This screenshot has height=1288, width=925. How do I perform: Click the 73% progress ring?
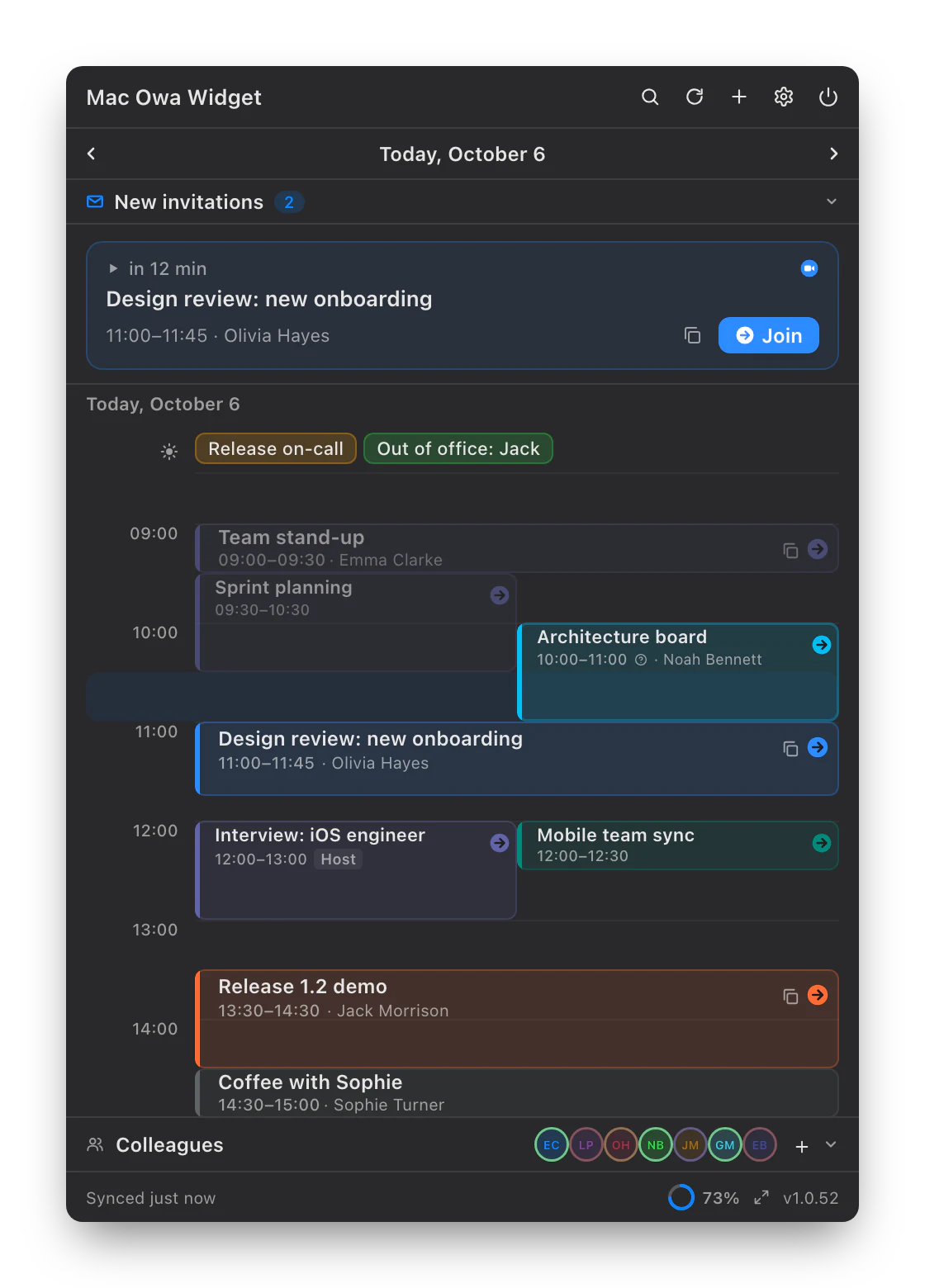tap(681, 1197)
